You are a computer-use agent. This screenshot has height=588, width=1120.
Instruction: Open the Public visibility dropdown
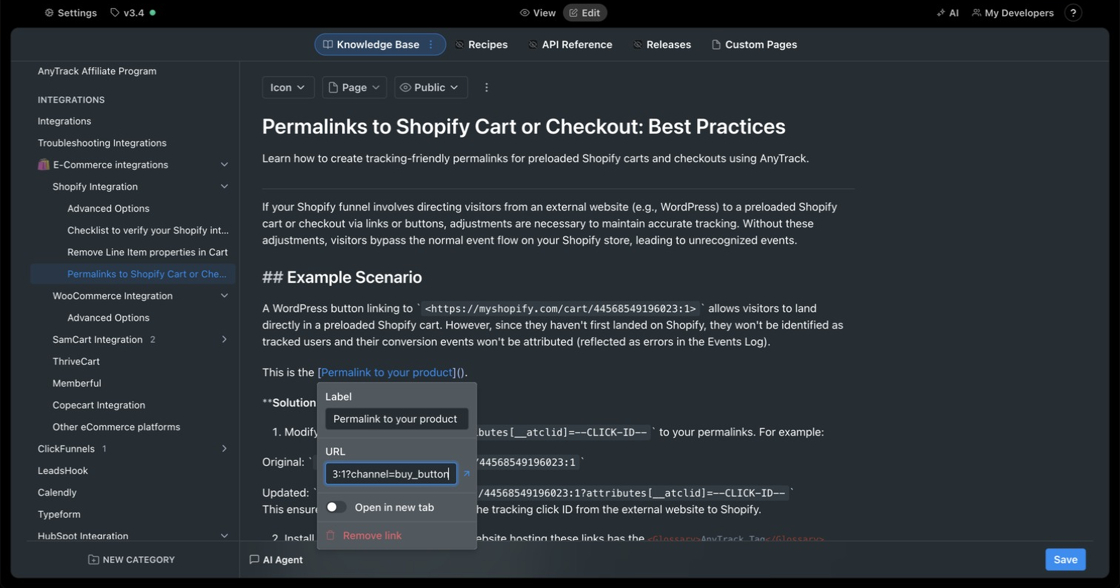coord(429,88)
